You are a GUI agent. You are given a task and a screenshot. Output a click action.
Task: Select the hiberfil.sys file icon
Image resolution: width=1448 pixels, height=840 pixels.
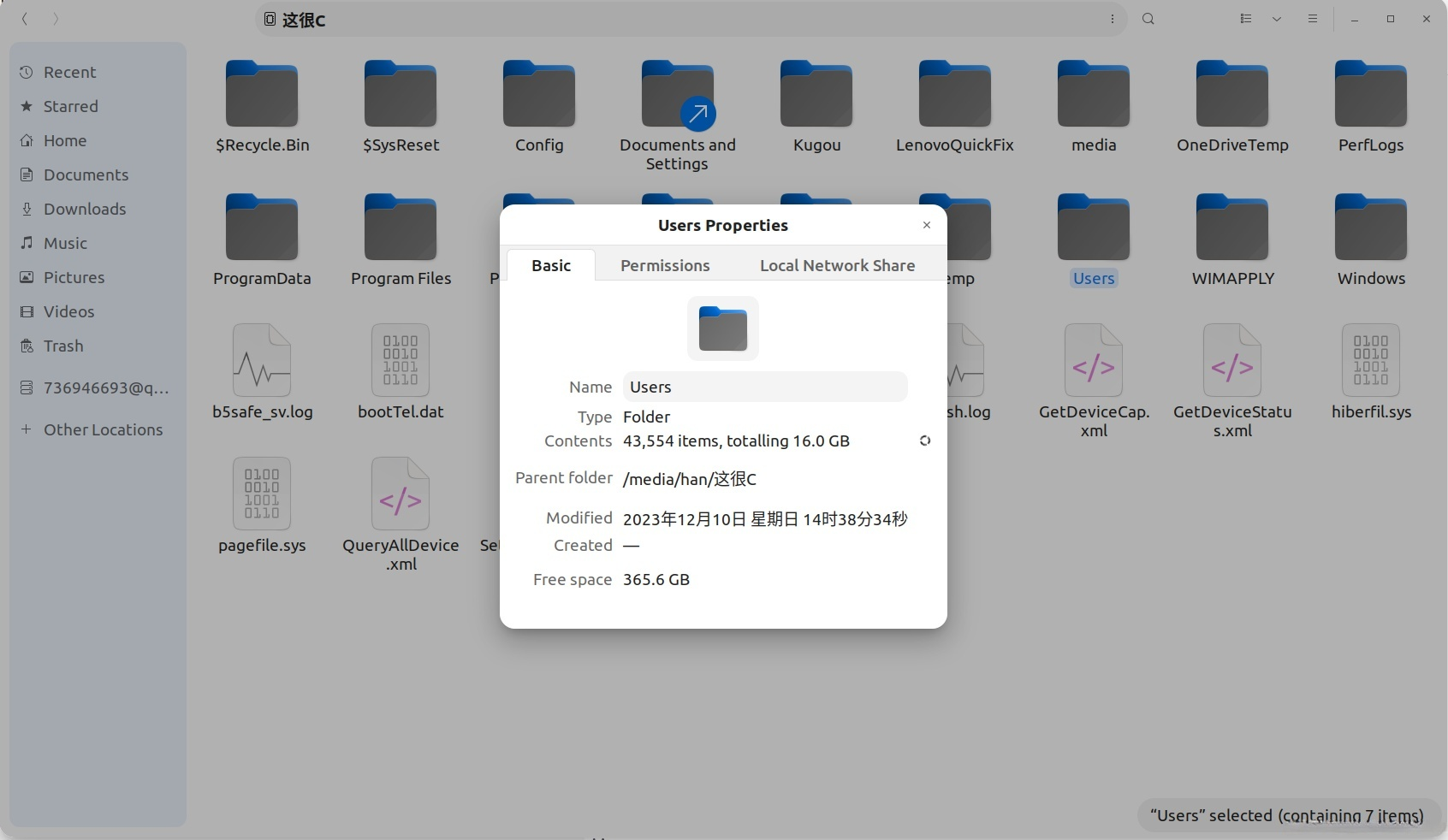click(1371, 360)
